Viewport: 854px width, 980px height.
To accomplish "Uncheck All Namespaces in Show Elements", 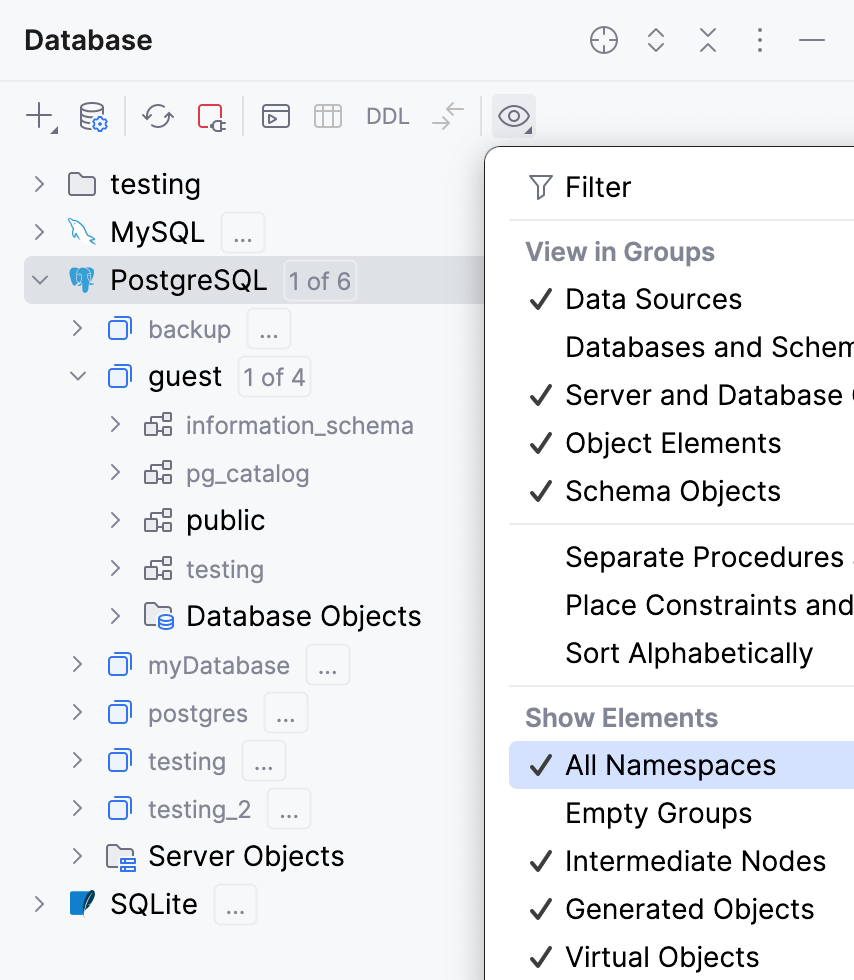I will click(x=670, y=765).
